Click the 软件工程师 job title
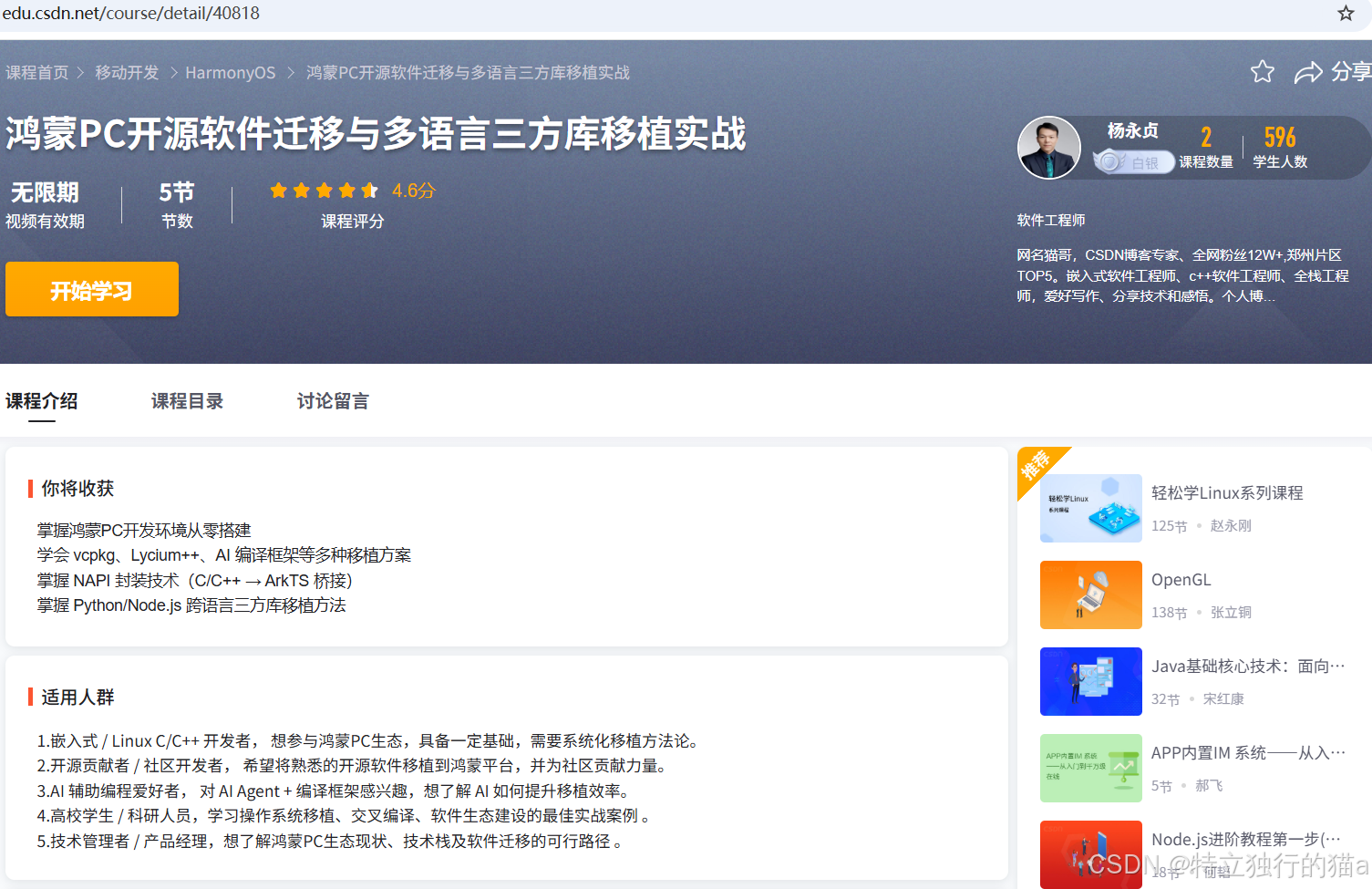This screenshot has width=1372, height=889. click(x=1051, y=221)
